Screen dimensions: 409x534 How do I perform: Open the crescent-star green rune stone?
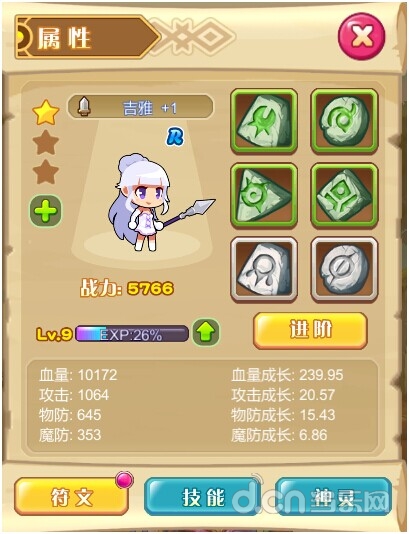[x=264, y=122]
